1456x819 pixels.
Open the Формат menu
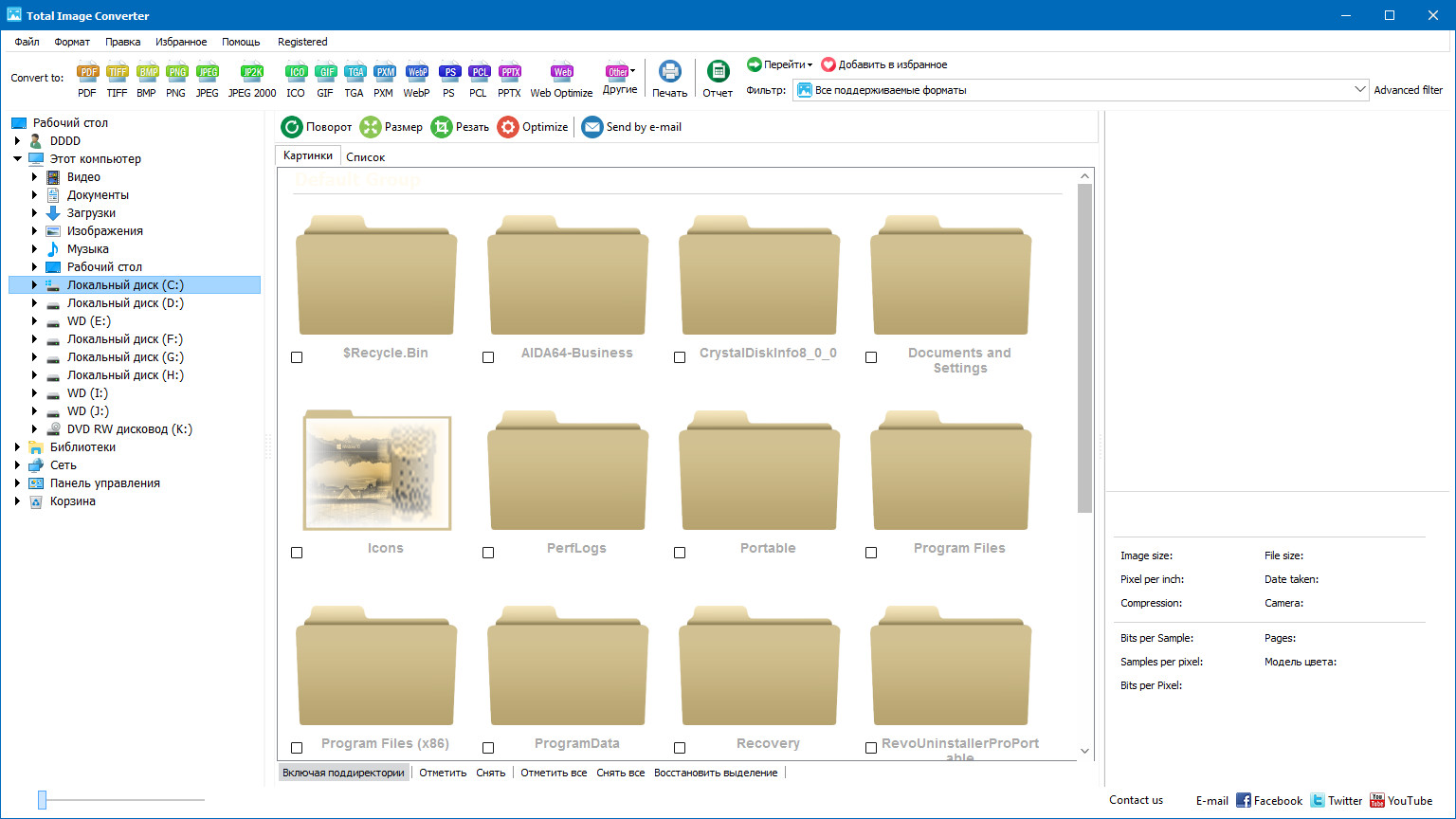72,42
